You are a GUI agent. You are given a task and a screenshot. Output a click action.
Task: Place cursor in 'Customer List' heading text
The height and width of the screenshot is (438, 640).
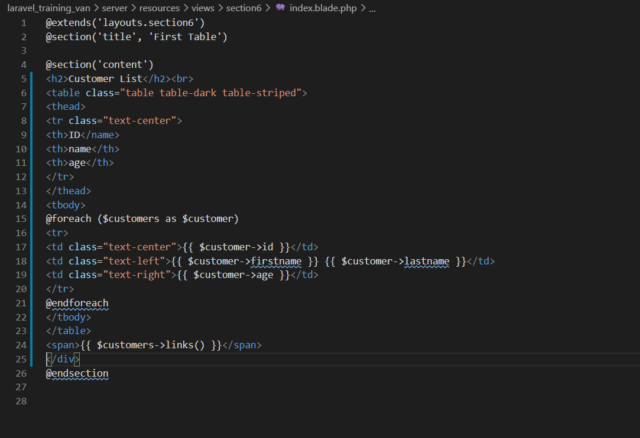click(x=105, y=78)
